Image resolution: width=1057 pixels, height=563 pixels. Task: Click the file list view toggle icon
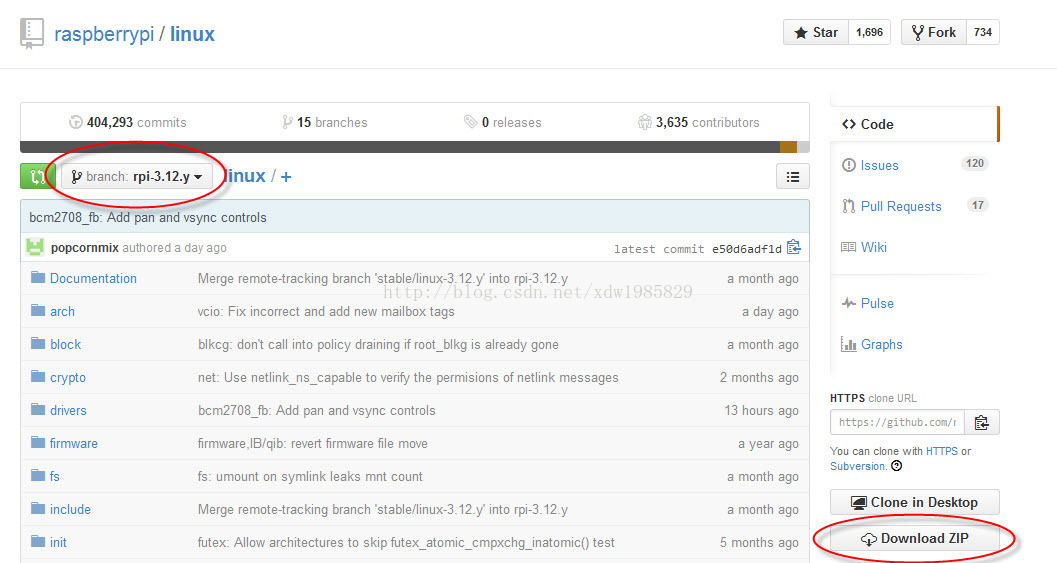tap(793, 177)
